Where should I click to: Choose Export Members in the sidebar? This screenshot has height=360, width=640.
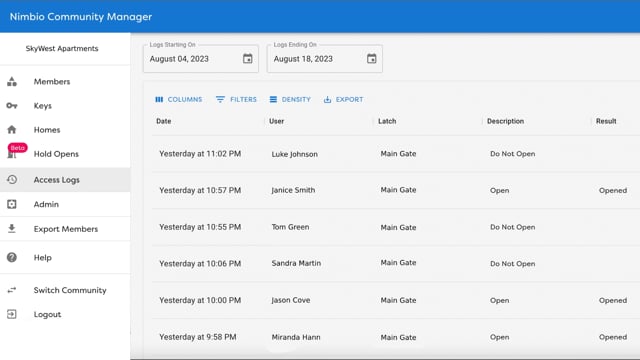(65, 229)
